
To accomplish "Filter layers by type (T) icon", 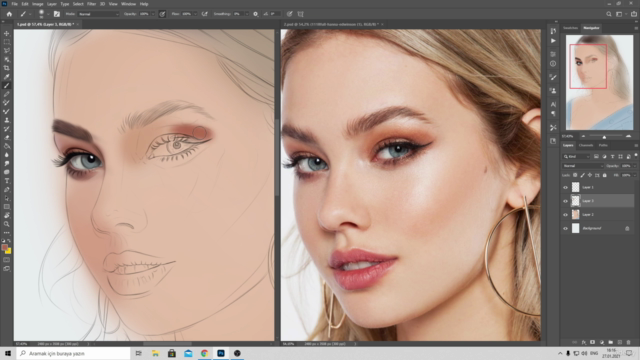I will pos(612,156).
